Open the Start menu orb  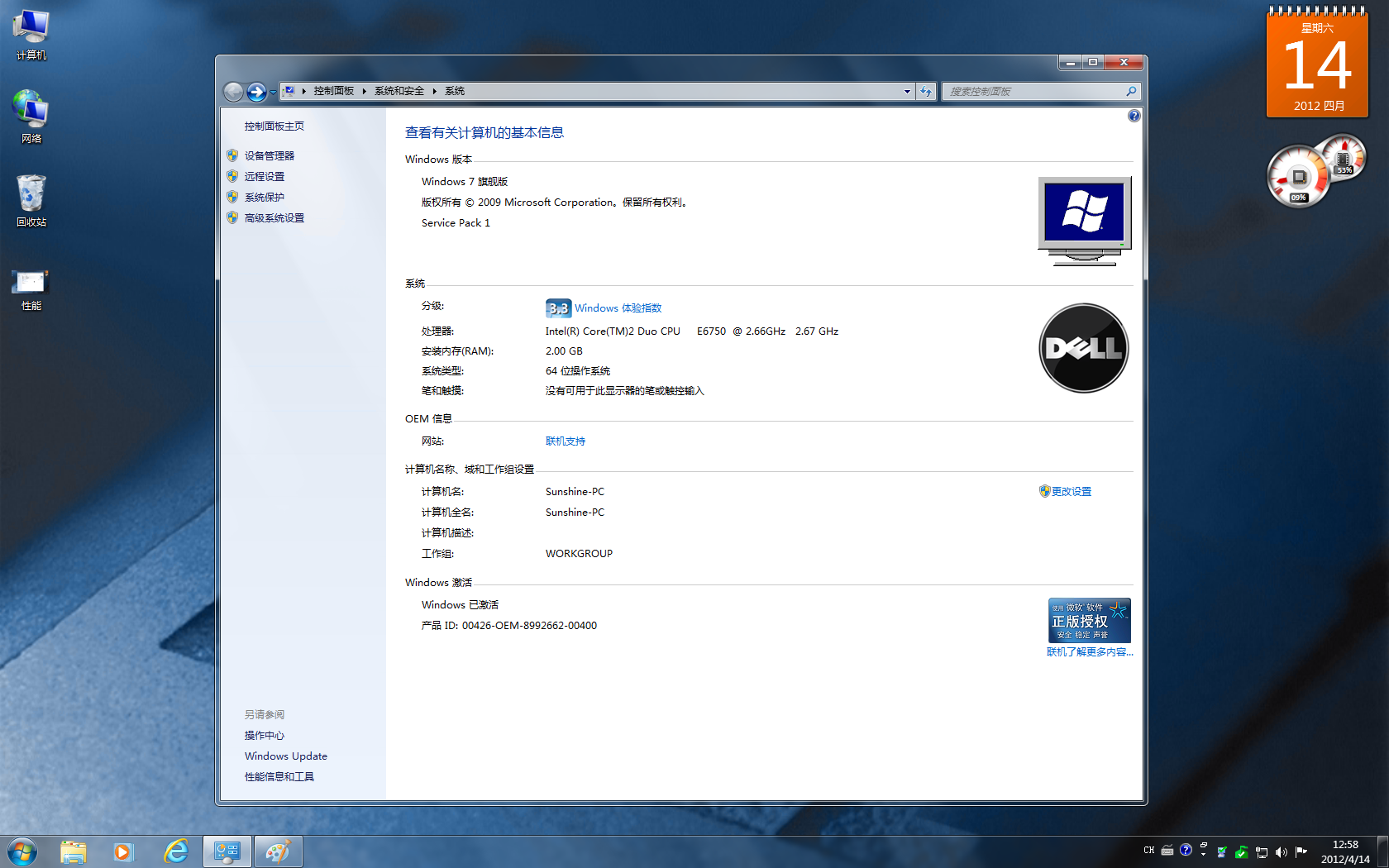22,851
